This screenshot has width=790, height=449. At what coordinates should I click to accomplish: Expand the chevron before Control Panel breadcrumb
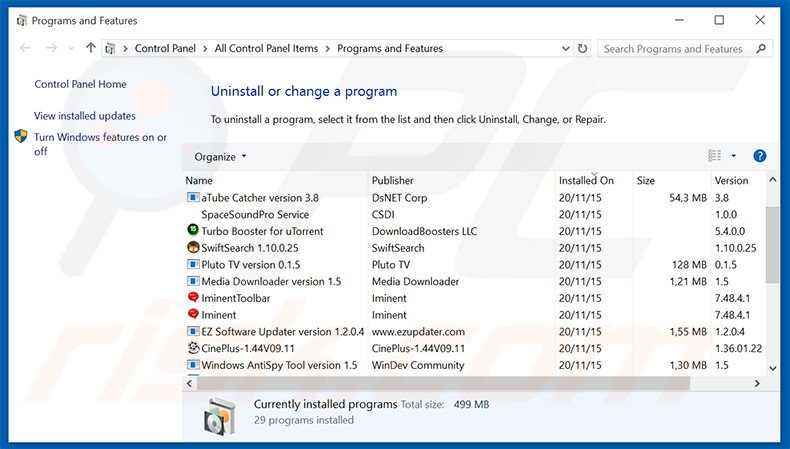125,48
